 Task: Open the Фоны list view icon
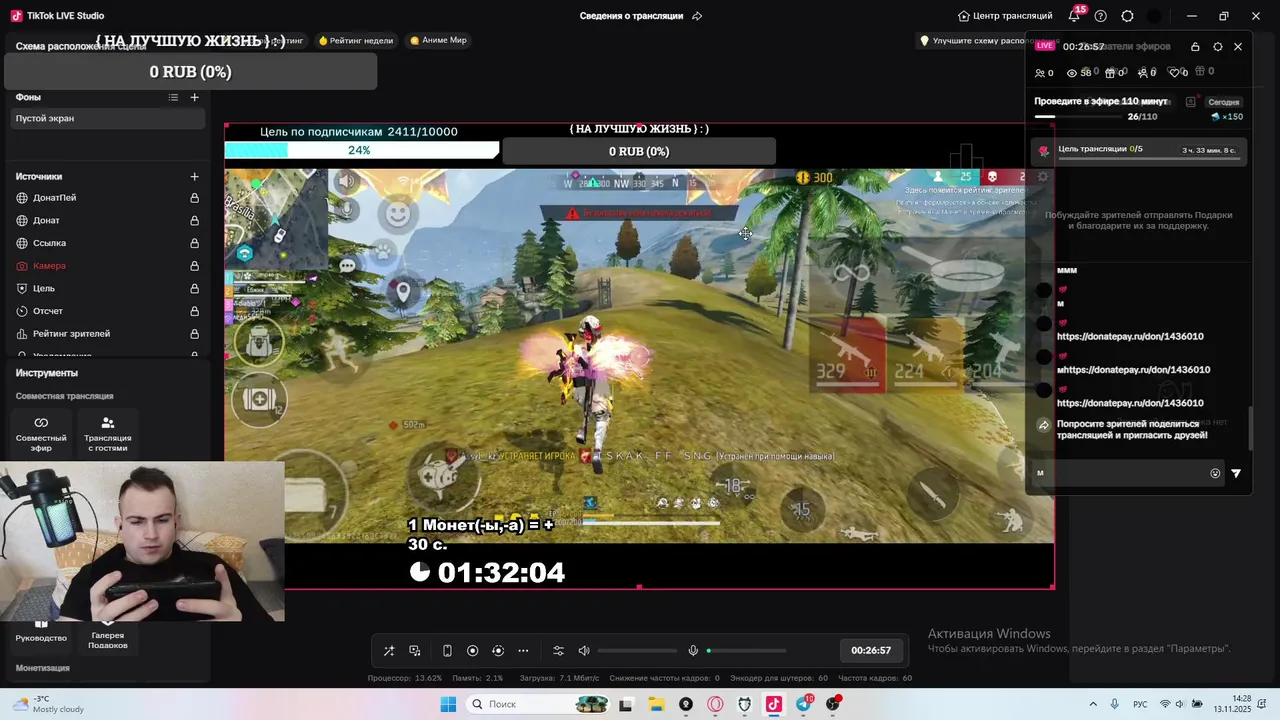(173, 97)
